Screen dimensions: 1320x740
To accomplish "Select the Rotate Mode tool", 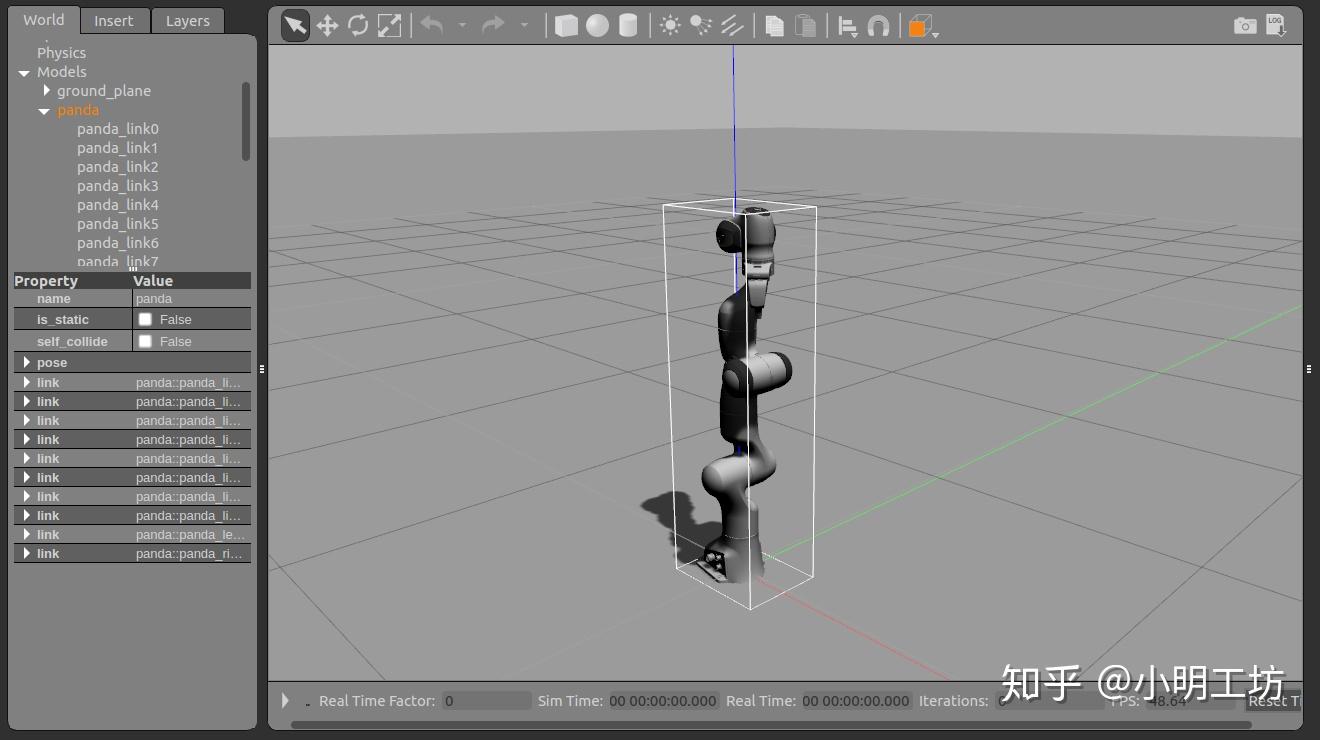I will pos(359,25).
